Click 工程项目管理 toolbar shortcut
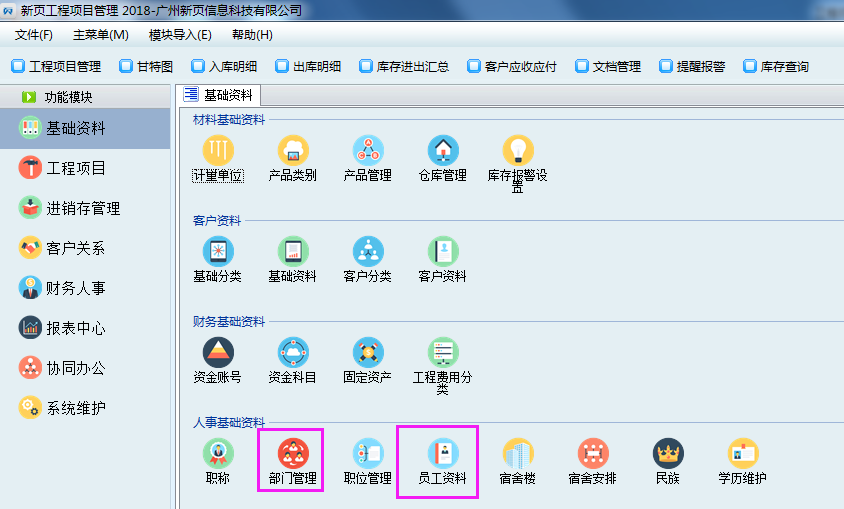844x509 pixels. (56, 66)
